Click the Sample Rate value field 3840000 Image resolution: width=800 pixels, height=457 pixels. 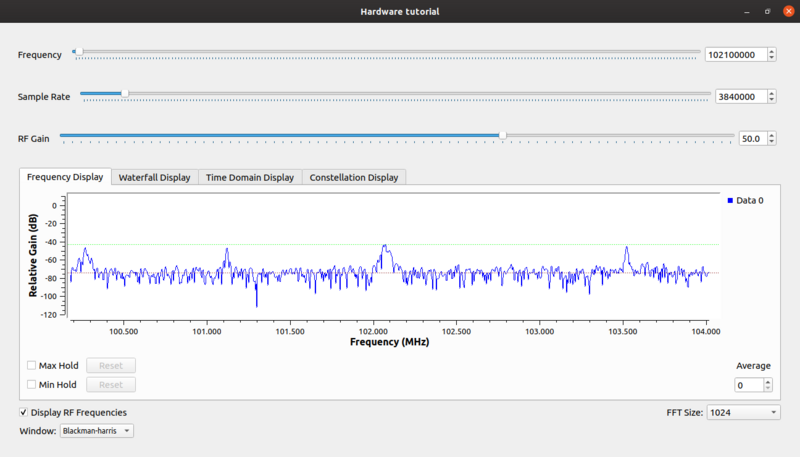[741, 96]
